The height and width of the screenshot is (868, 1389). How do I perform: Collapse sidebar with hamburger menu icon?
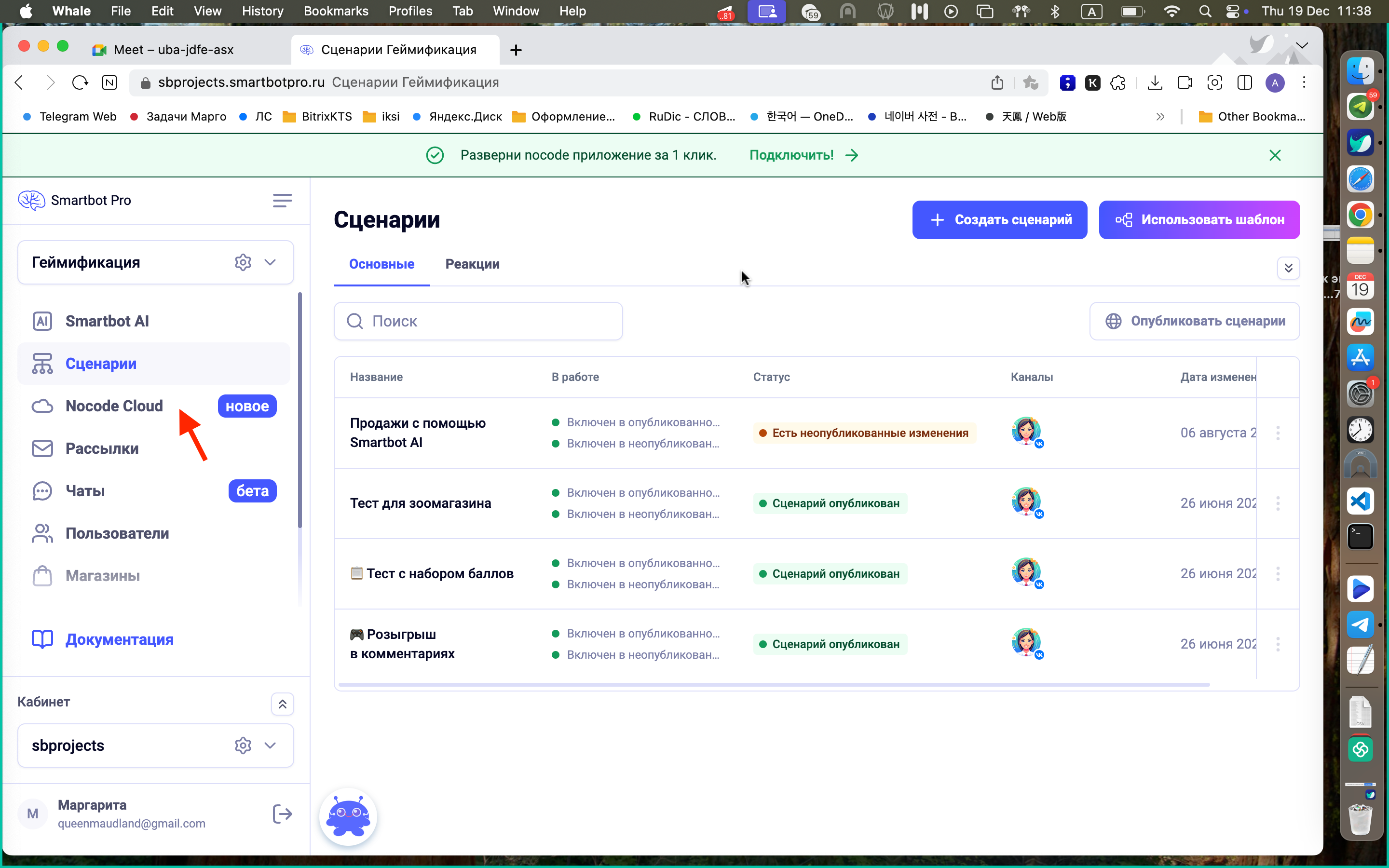point(283,200)
